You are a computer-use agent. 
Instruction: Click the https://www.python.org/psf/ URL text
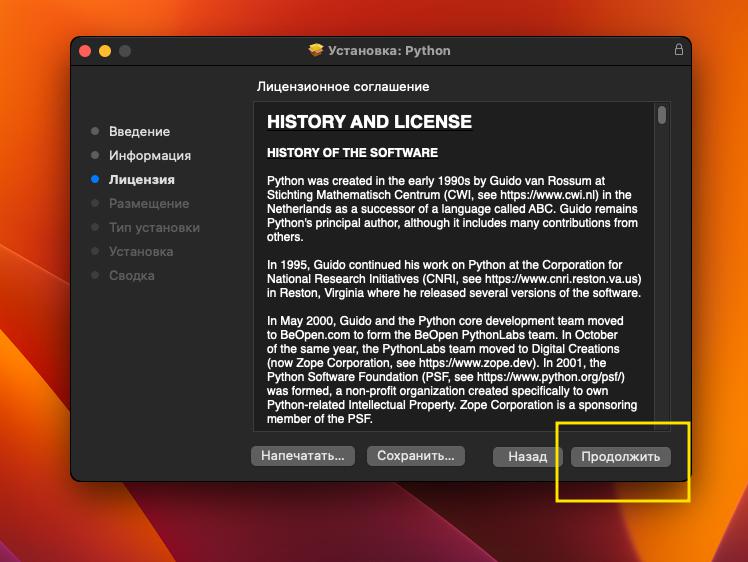point(549,376)
